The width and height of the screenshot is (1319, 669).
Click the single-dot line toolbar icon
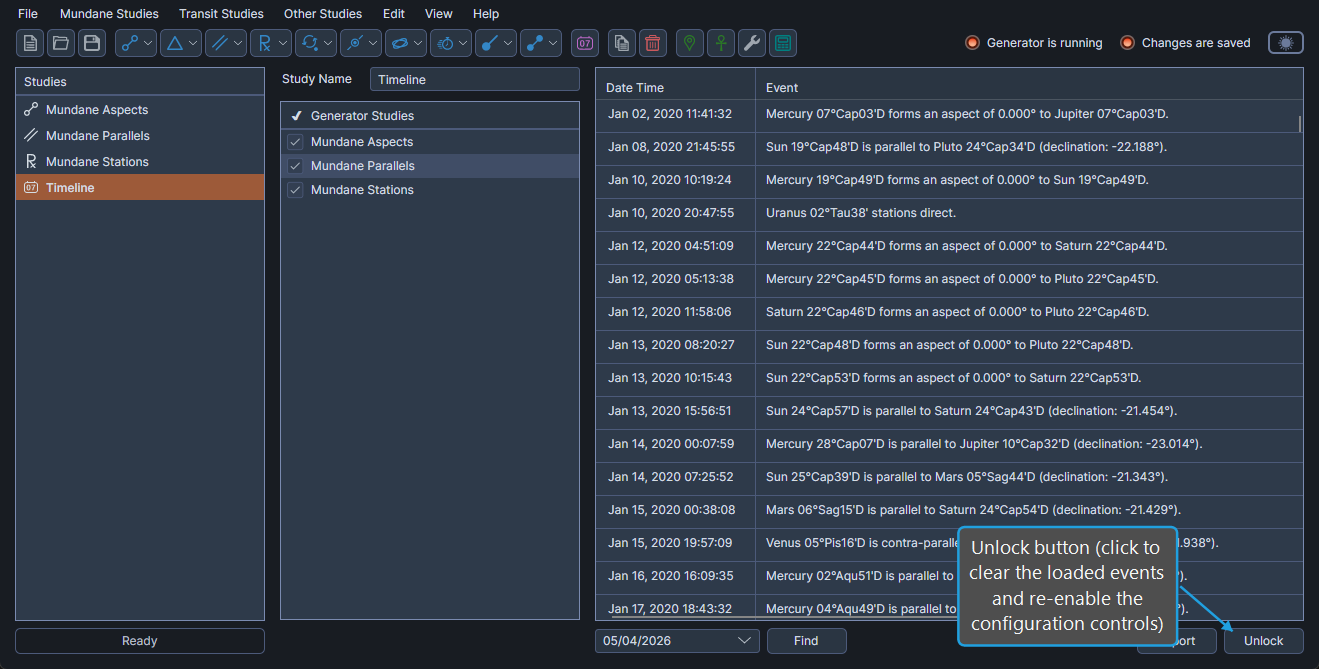tap(489, 43)
